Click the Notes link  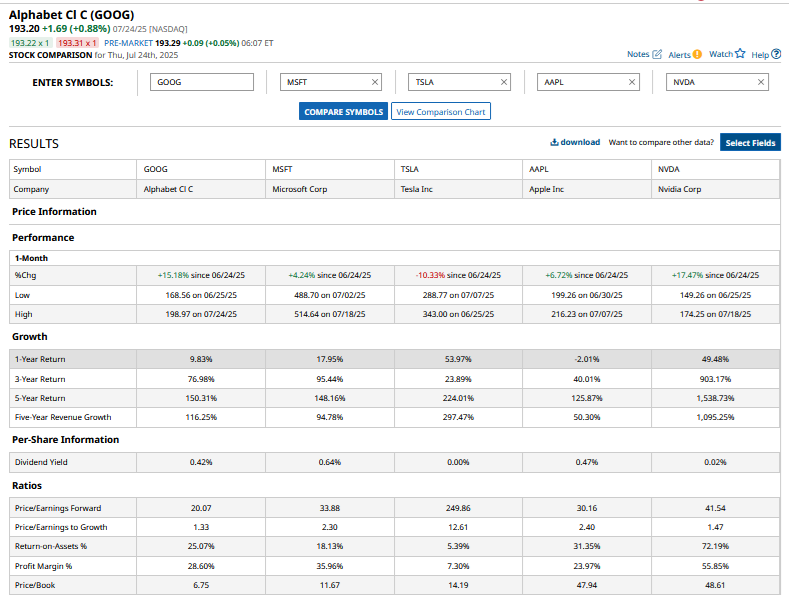pyautogui.click(x=638, y=54)
